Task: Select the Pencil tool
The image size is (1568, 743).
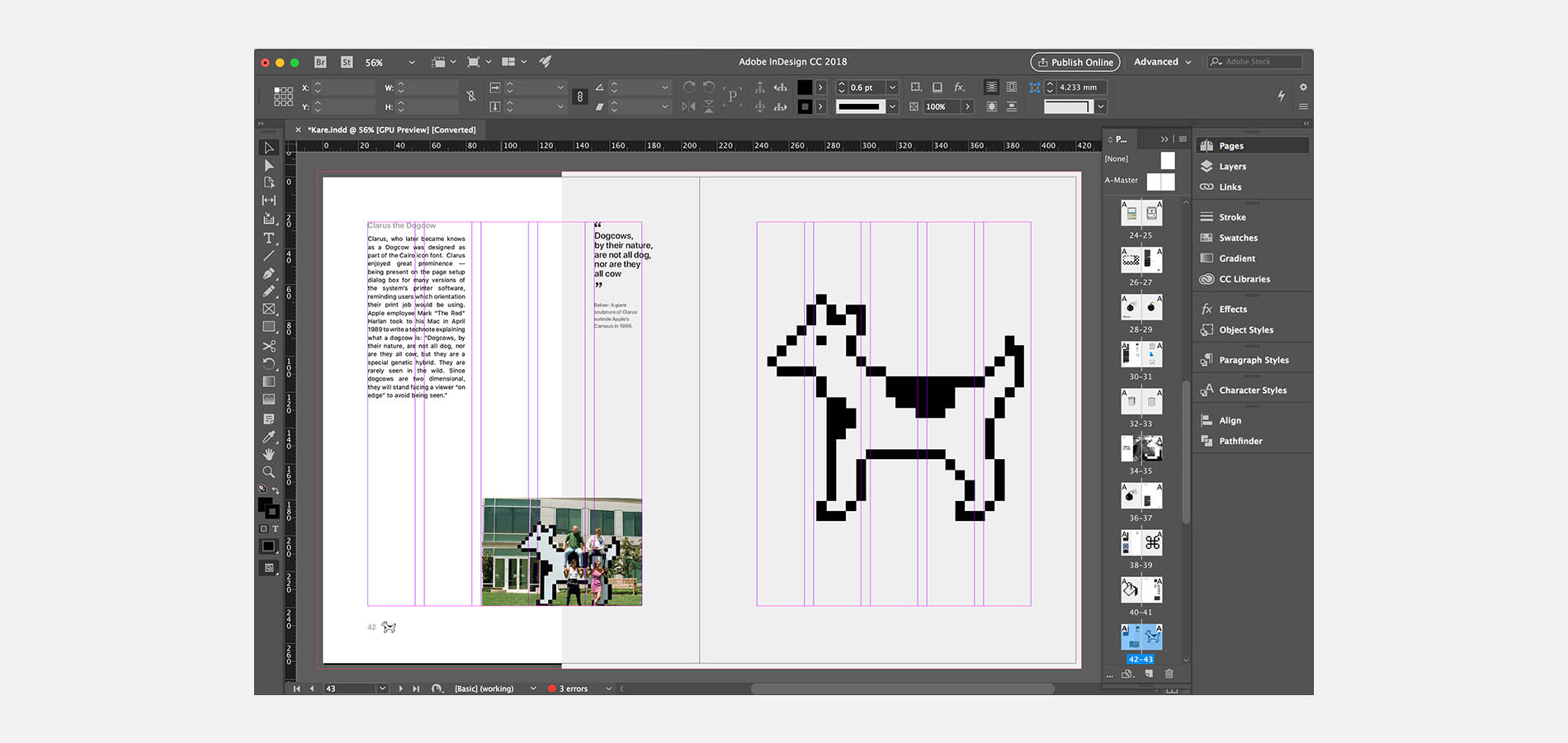Action: pos(269,291)
